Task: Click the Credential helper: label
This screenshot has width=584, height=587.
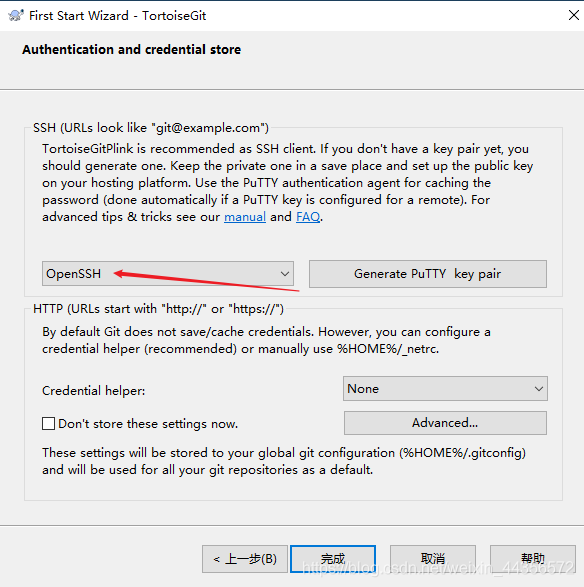Action: pos(94,391)
